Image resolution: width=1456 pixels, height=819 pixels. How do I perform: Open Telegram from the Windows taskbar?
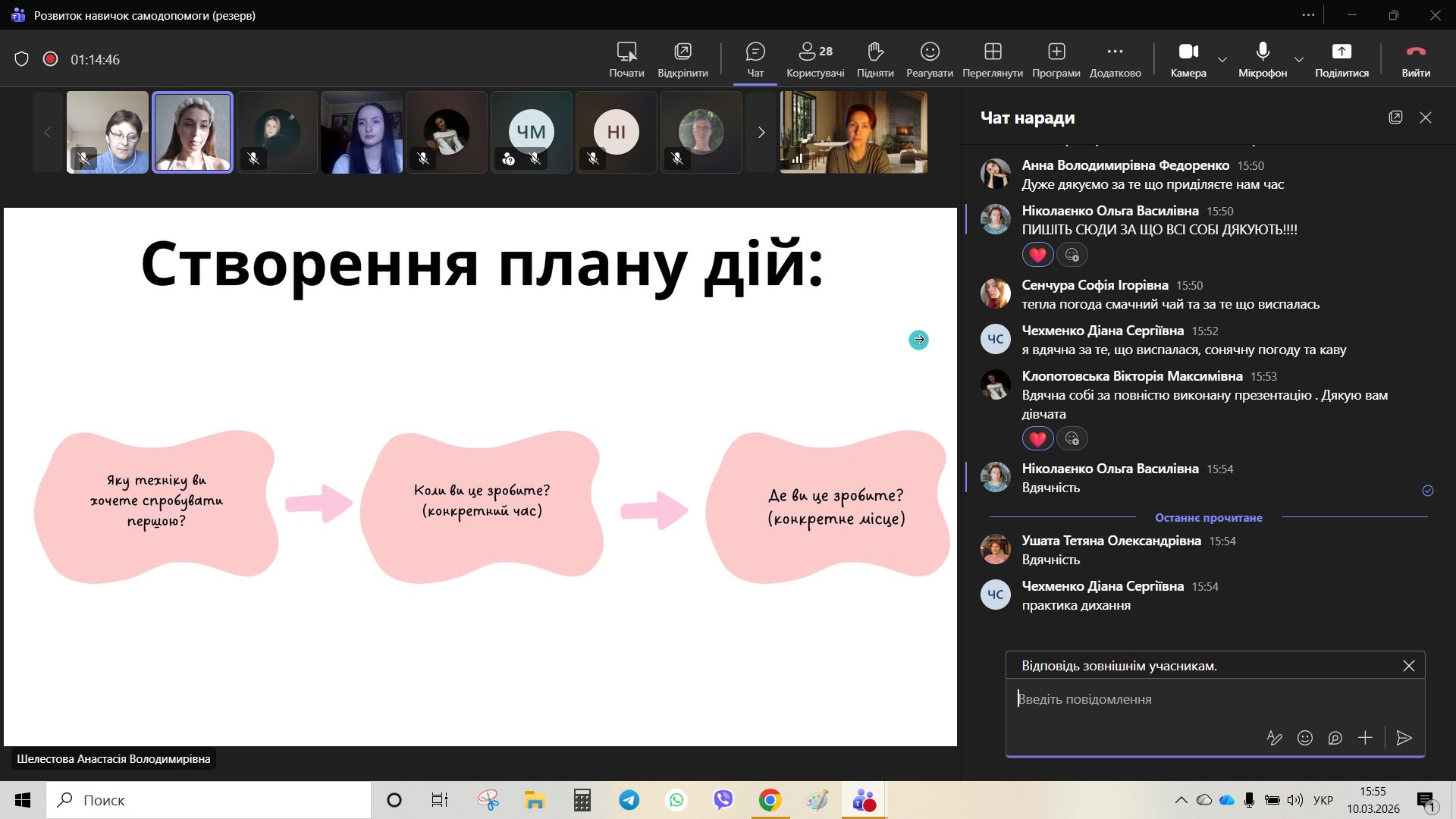coord(629,800)
